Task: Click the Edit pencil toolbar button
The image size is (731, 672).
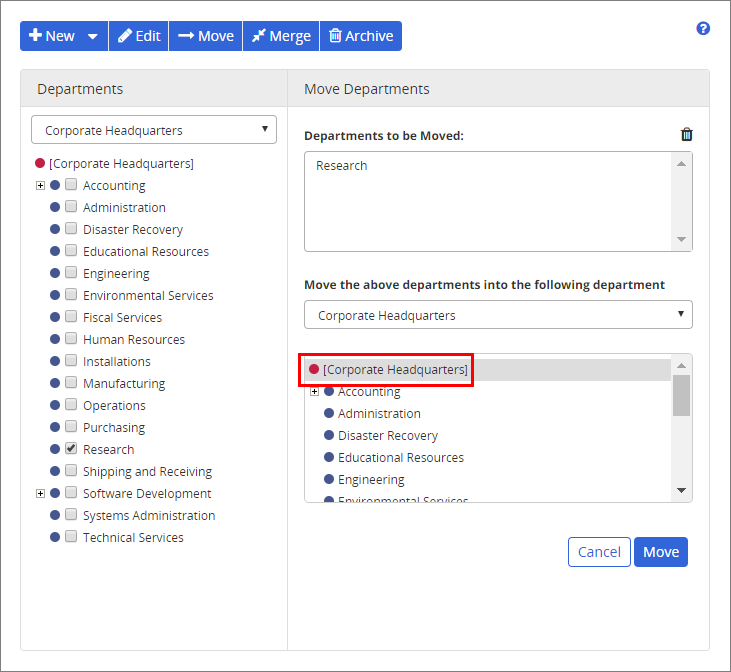Action: click(x=138, y=36)
